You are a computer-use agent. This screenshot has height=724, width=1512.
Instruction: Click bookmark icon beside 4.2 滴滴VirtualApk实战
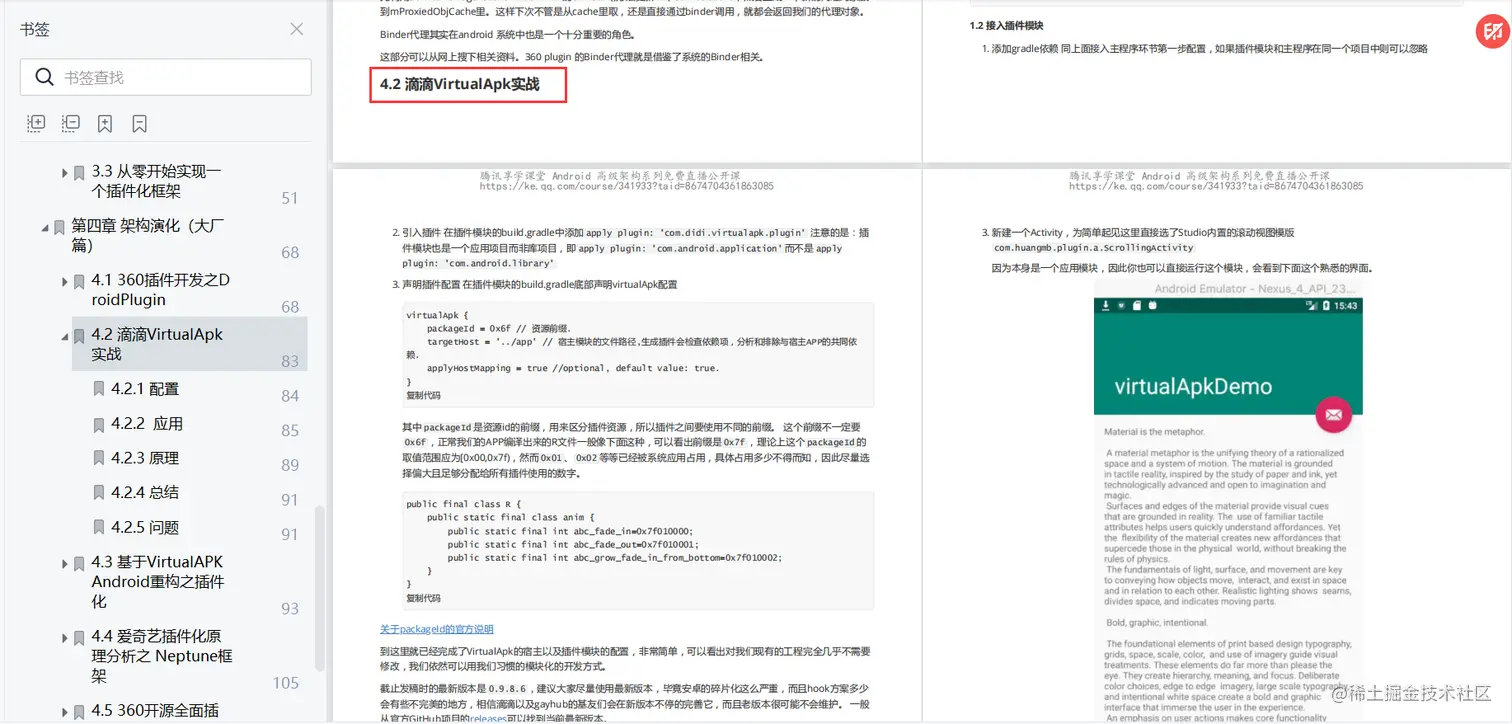pyautogui.click(x=79, y=336)
